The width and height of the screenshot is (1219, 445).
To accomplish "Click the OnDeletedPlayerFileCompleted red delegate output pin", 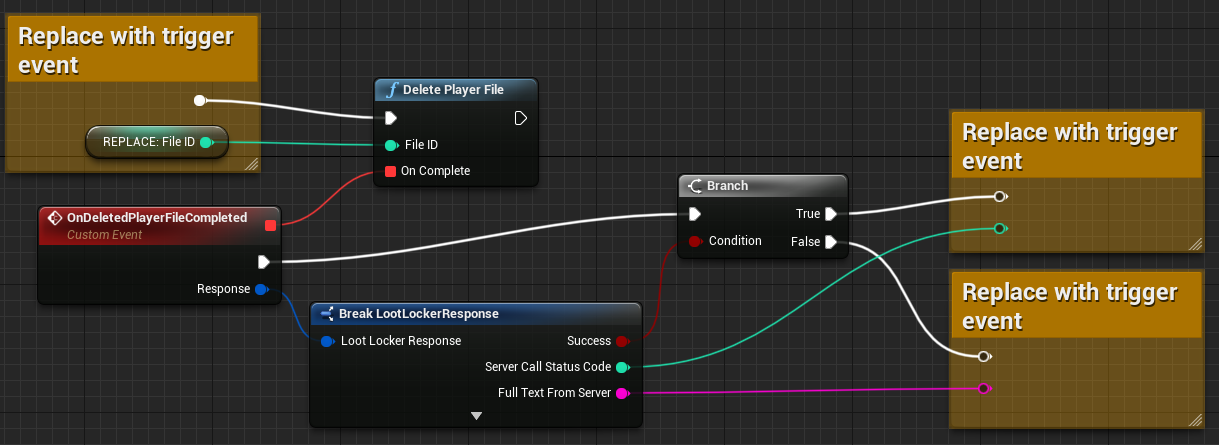I will click(269, 224).
